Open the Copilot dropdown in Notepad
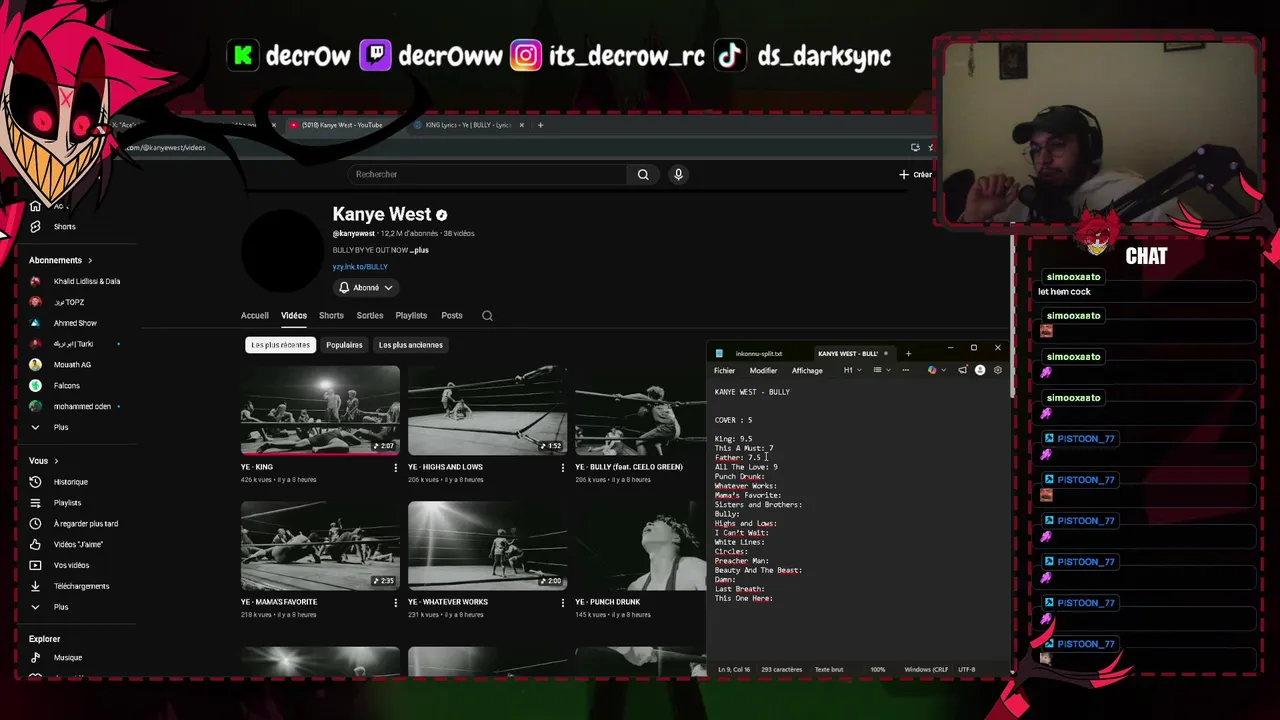 click(936, 370)
